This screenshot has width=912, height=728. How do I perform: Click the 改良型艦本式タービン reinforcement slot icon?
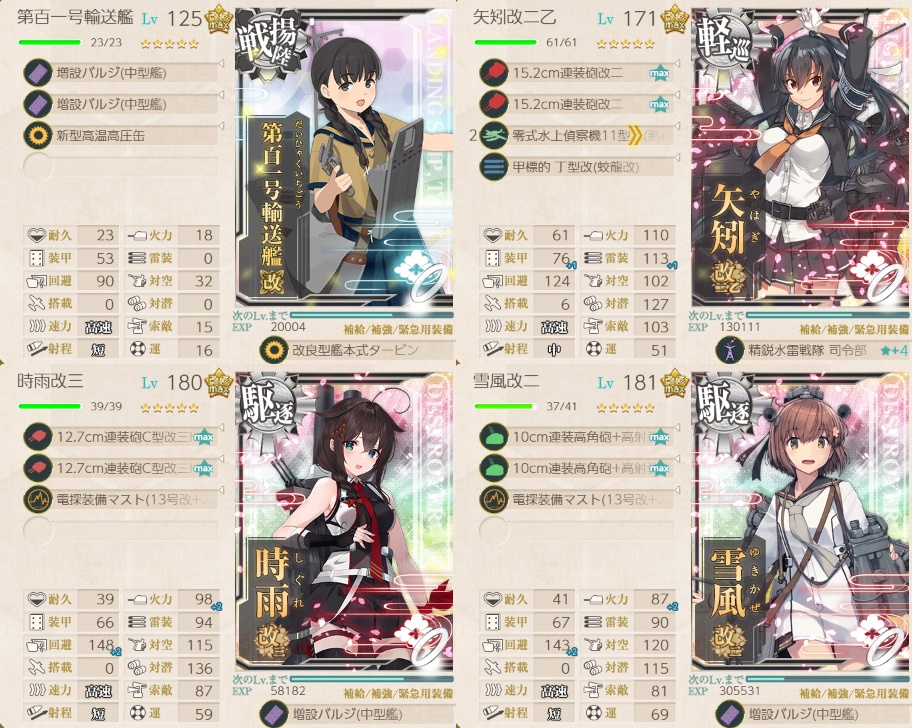[x=274, y=350]
